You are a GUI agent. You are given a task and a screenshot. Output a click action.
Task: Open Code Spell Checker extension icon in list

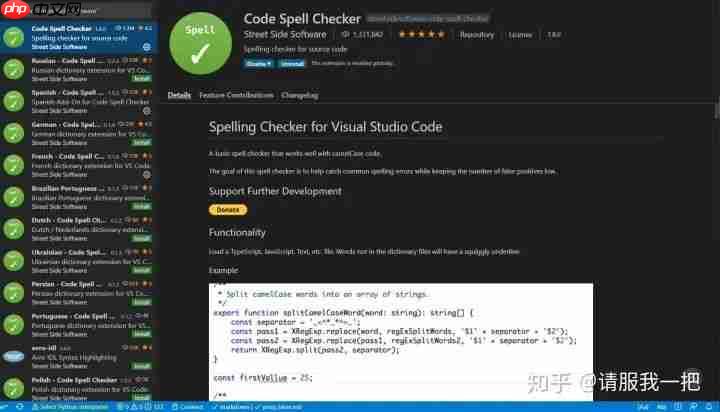pos(14,37)
